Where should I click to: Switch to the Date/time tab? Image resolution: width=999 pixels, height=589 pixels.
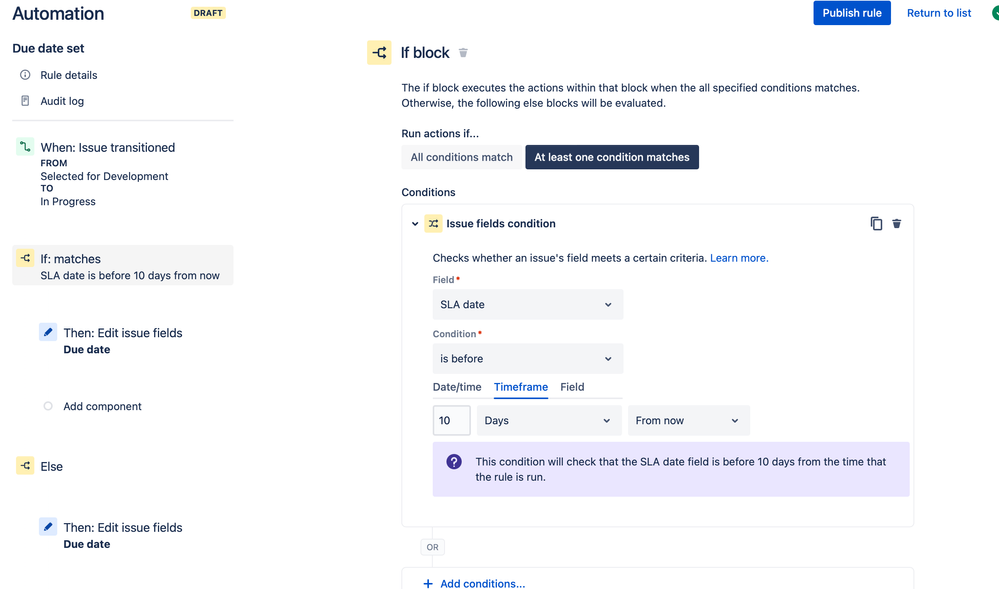point(457,387)
